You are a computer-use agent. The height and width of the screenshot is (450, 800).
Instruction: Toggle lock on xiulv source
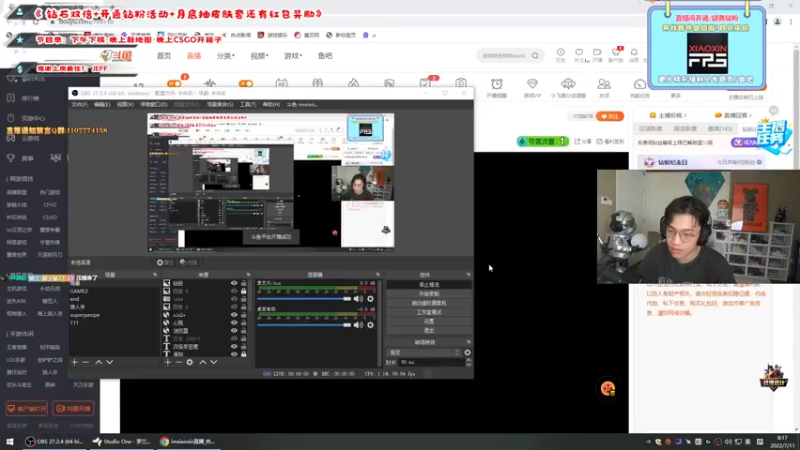[x=243, y=315]
